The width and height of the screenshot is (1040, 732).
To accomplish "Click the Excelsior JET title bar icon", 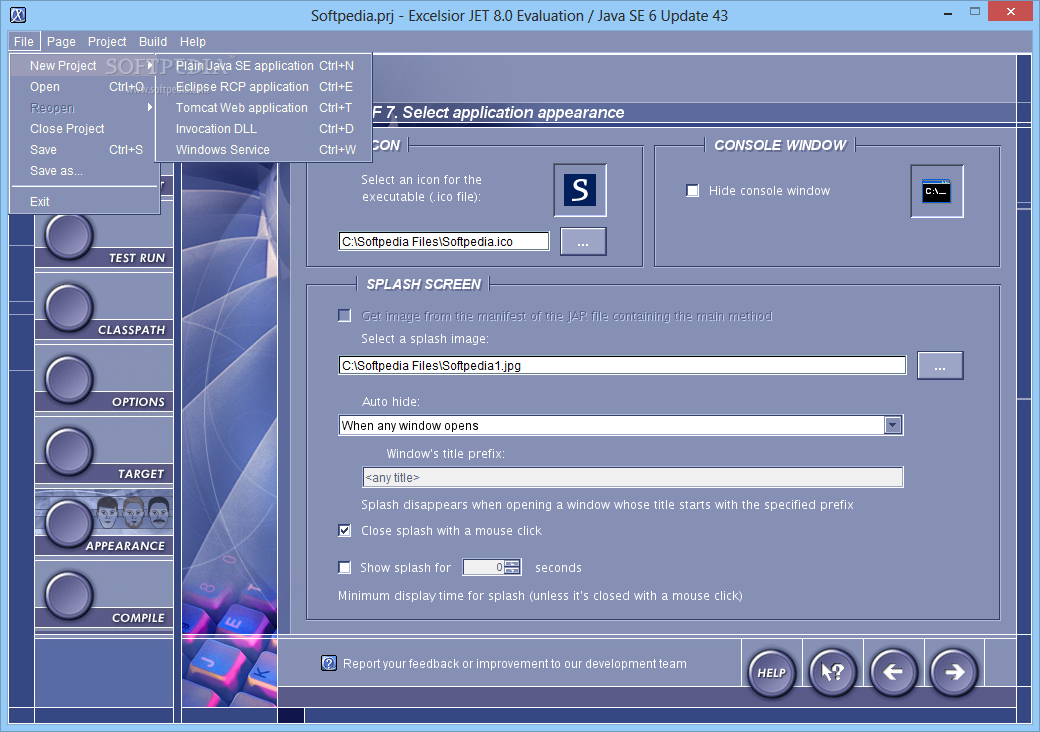I will pyautogui.click(x=19, y=15).
